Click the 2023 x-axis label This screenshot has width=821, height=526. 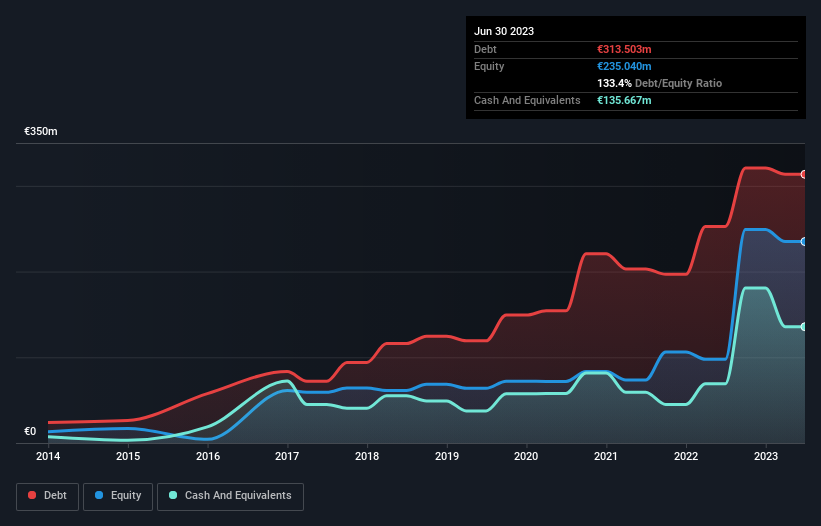(765, 456)
